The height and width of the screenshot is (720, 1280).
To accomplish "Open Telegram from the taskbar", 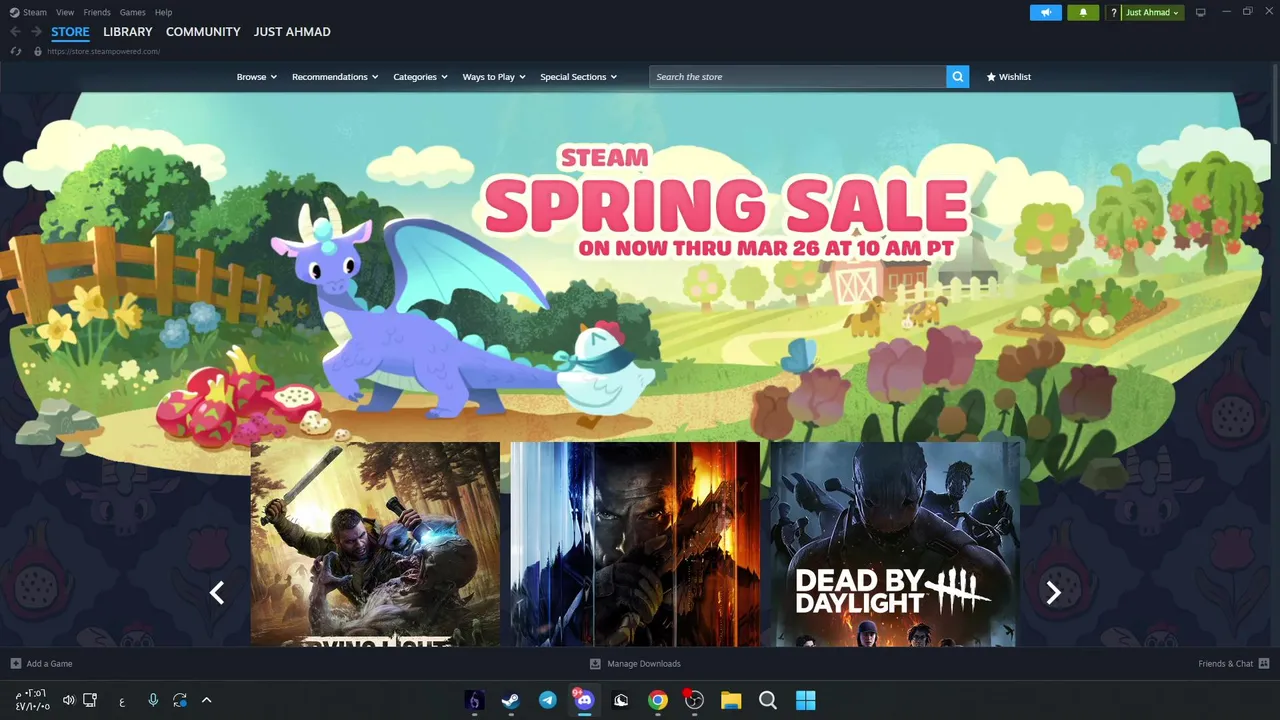I will pyautogui.click(x=547, y=700).
